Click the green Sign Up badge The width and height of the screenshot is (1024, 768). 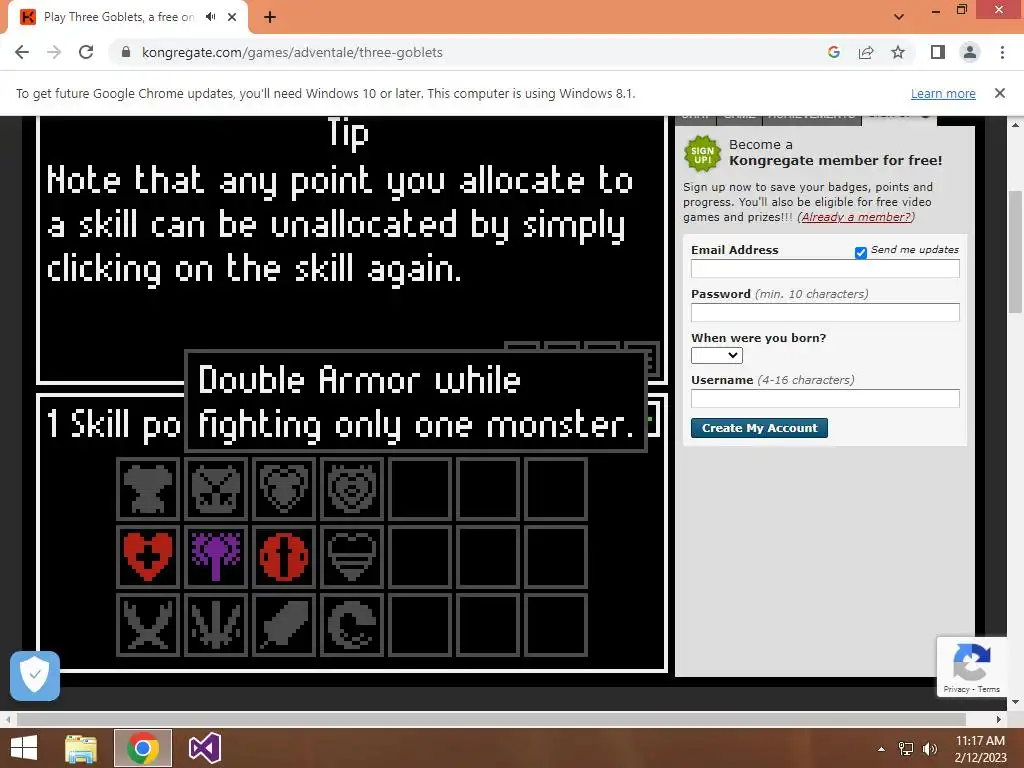click(703, 154)
